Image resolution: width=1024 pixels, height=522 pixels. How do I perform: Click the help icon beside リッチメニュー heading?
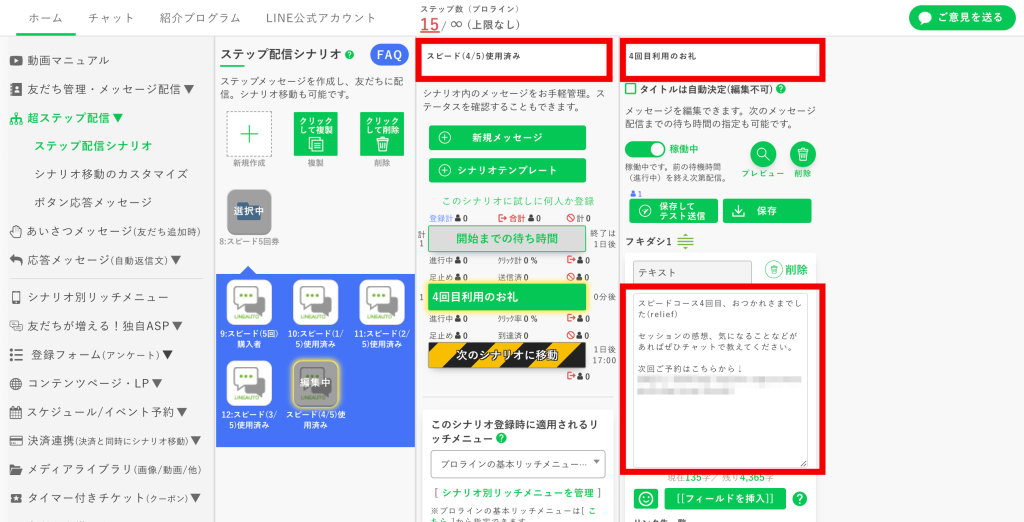coord(501,438)
